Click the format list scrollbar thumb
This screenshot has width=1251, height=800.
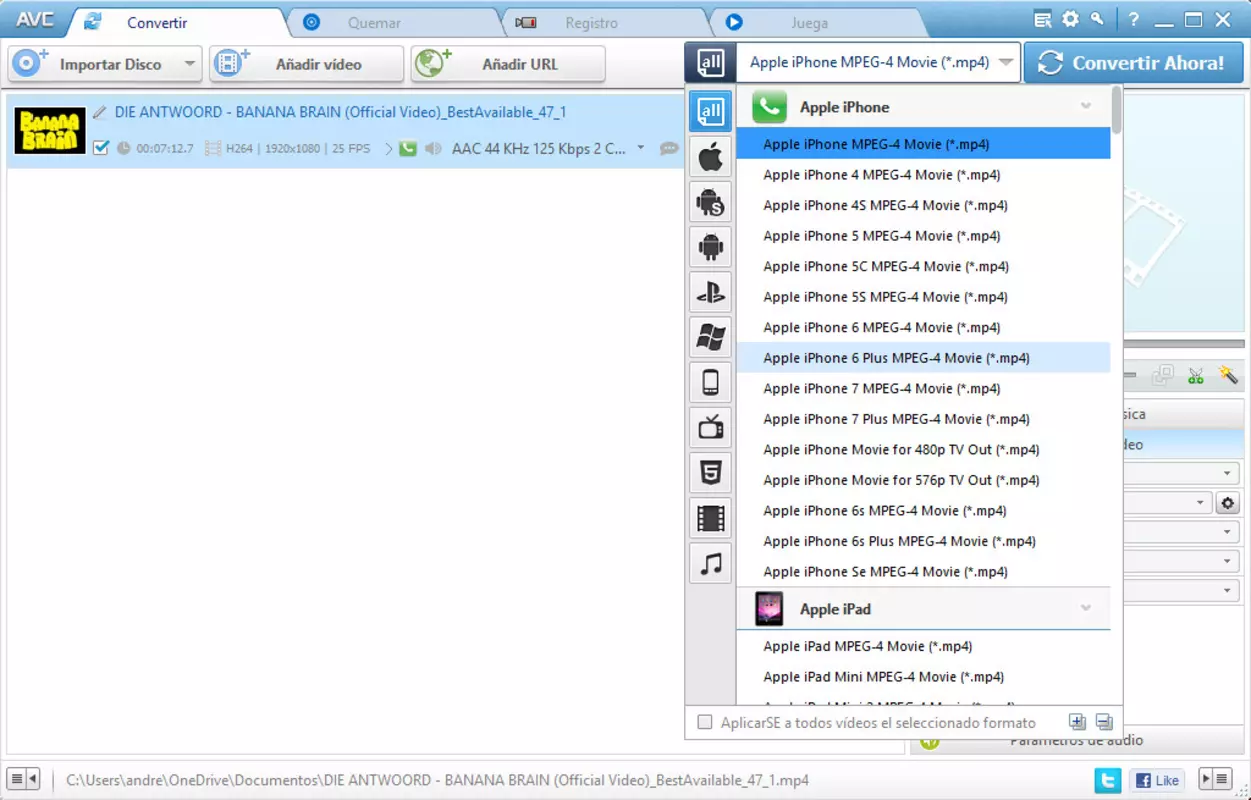1116,111
